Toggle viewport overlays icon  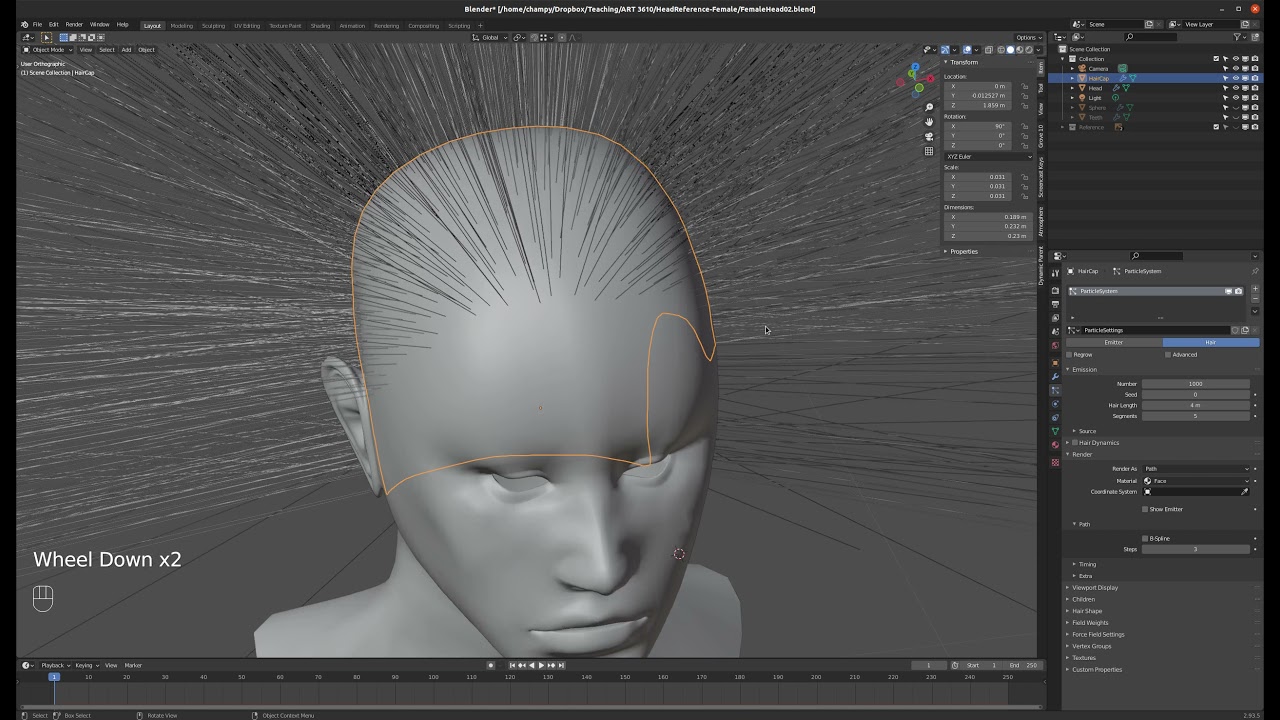[967, 50]
